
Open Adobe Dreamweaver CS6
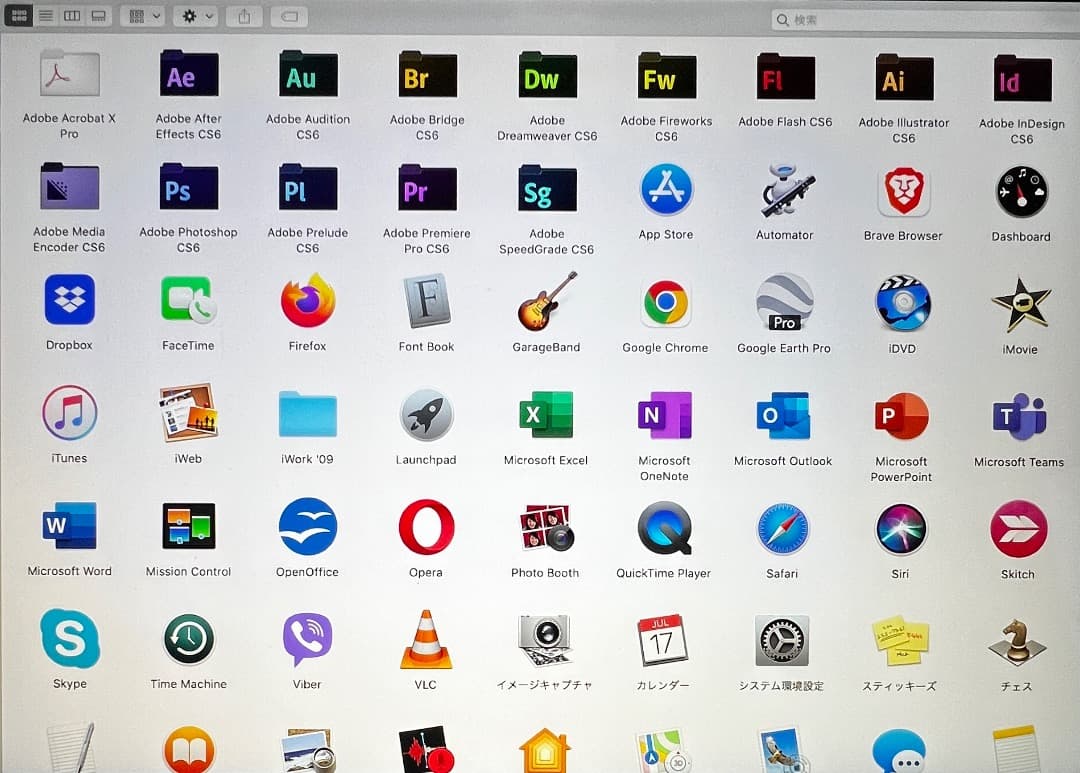click(x=545, y=76)
